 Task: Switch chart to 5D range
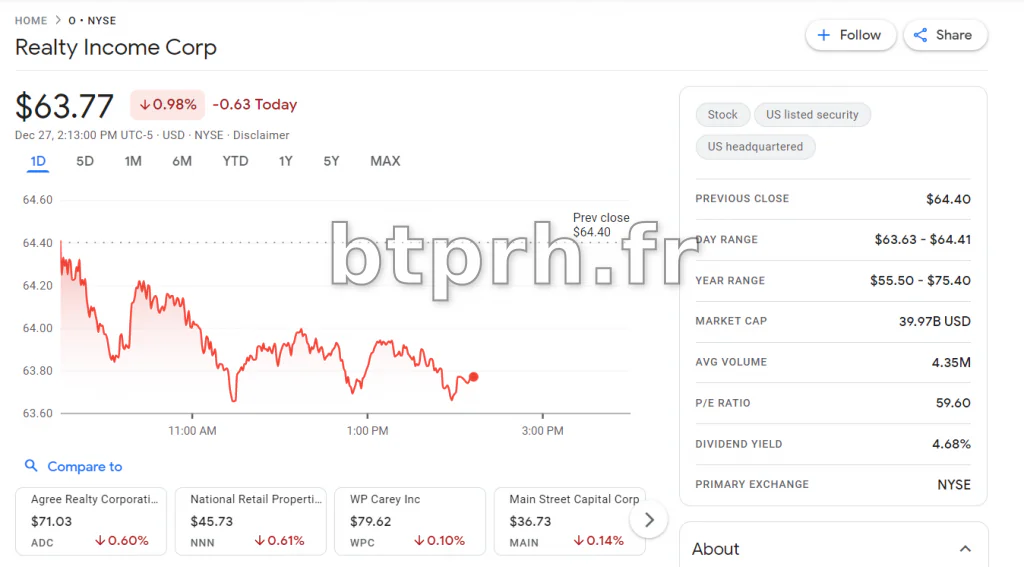coord(85,161)
